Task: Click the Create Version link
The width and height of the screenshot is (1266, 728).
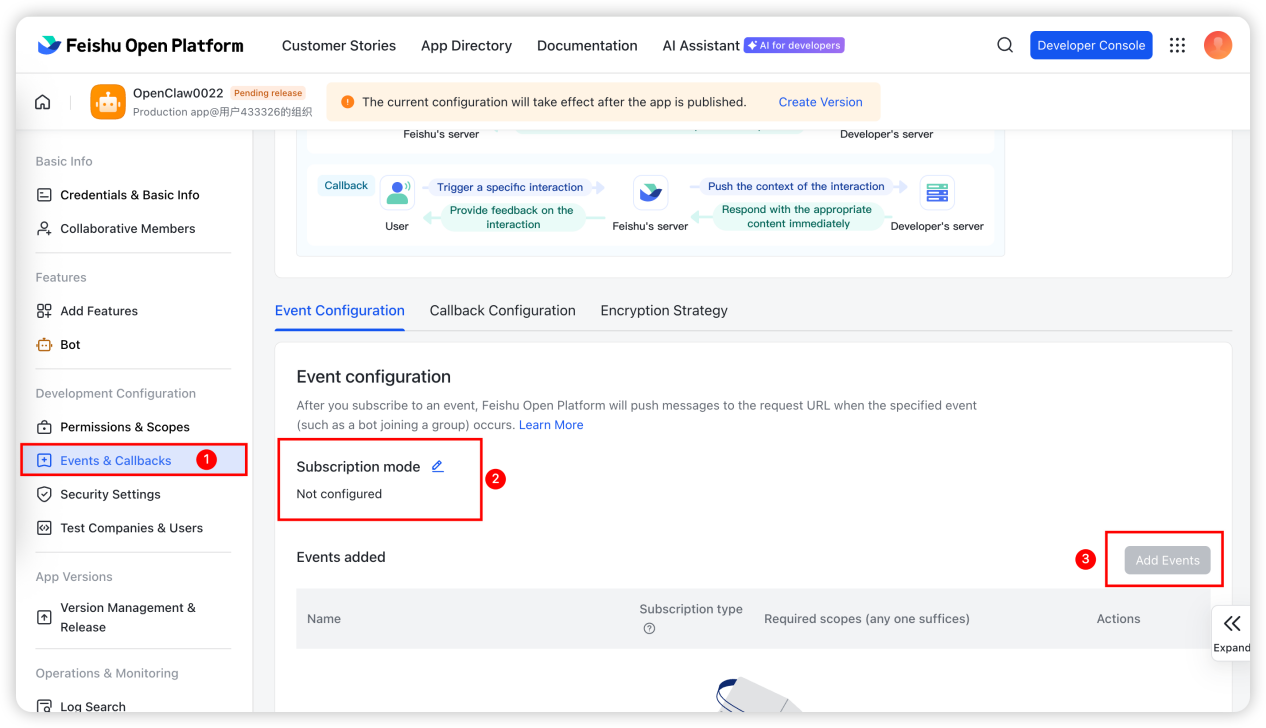Action: (820, 102)
